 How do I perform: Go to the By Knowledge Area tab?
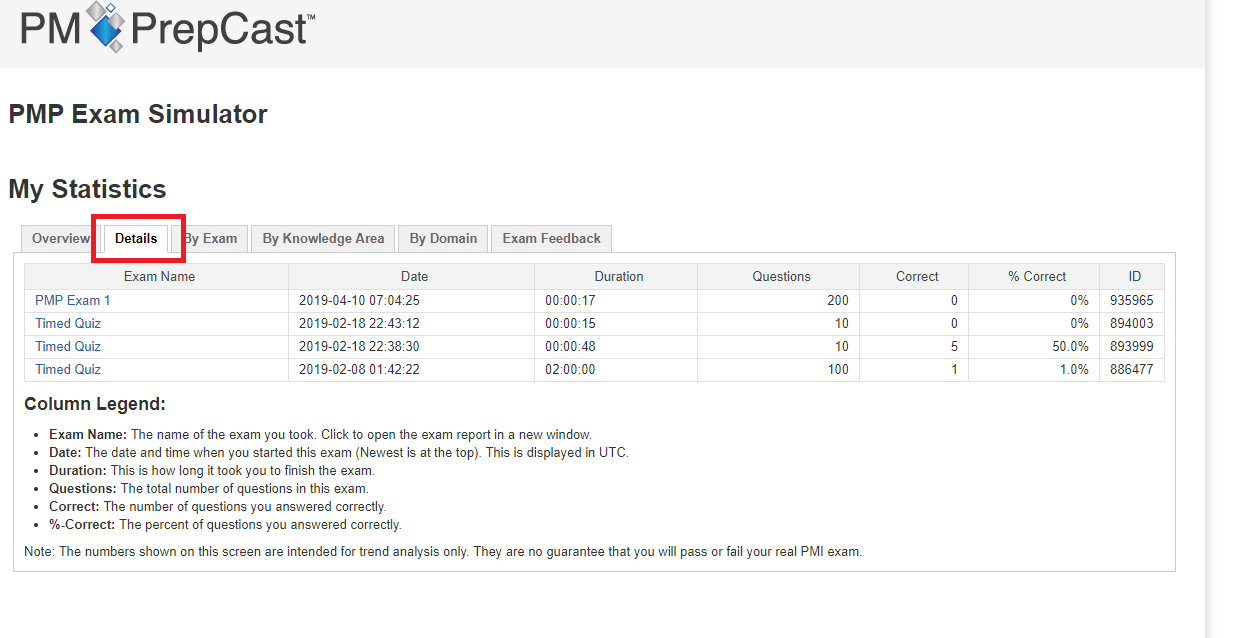click(323, 239)
